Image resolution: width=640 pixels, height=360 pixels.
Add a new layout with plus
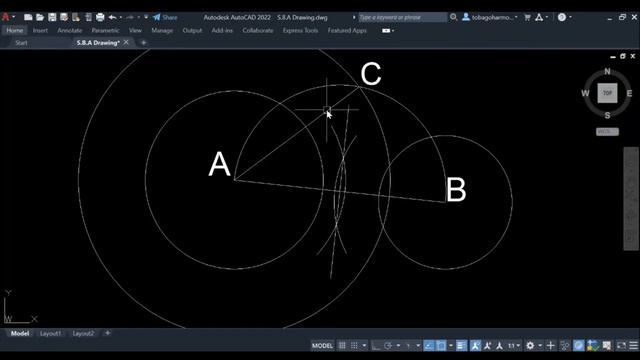tap(108, 333)
